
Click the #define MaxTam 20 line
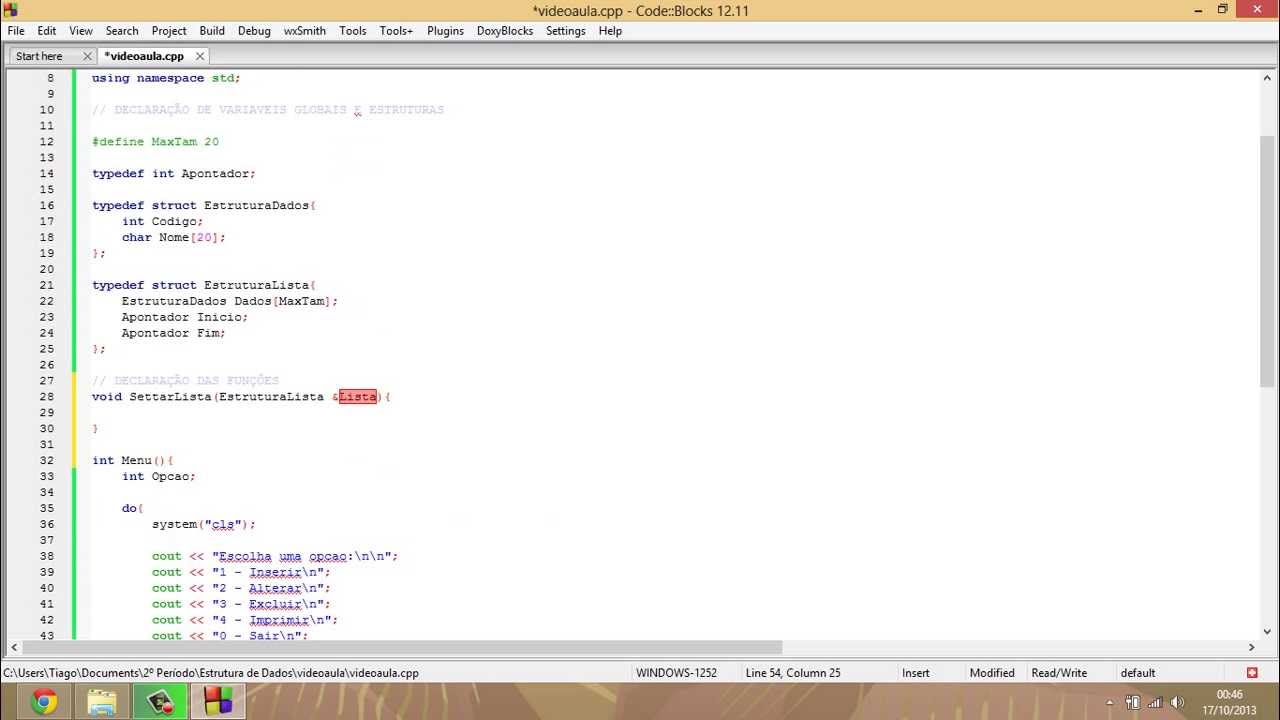(x=155, y=142)
